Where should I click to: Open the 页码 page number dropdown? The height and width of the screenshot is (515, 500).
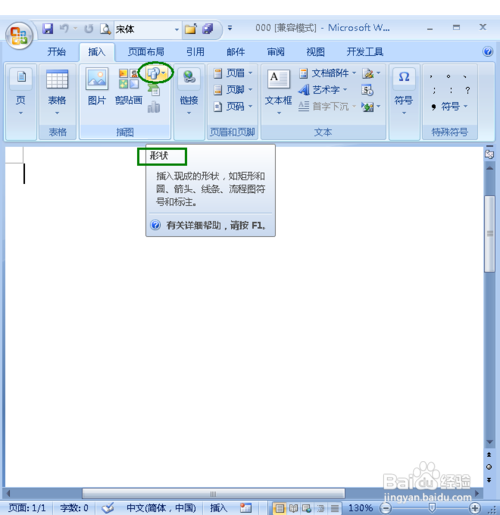[x=233, y=107]
